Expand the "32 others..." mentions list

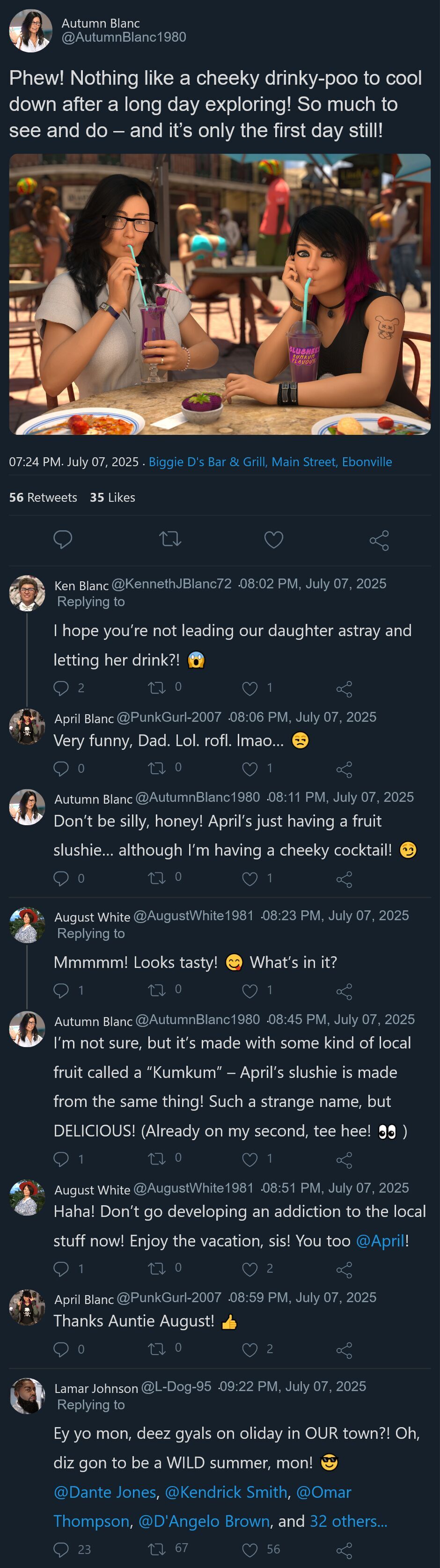tap(348, 1521)
